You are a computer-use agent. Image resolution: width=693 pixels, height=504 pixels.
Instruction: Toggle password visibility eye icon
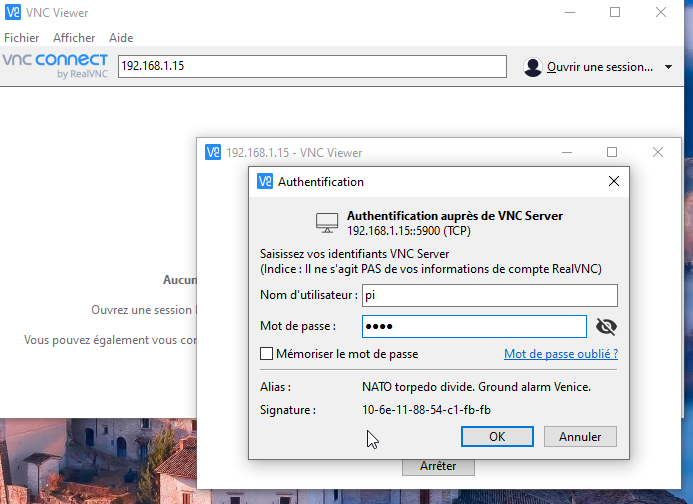(606, 327)
